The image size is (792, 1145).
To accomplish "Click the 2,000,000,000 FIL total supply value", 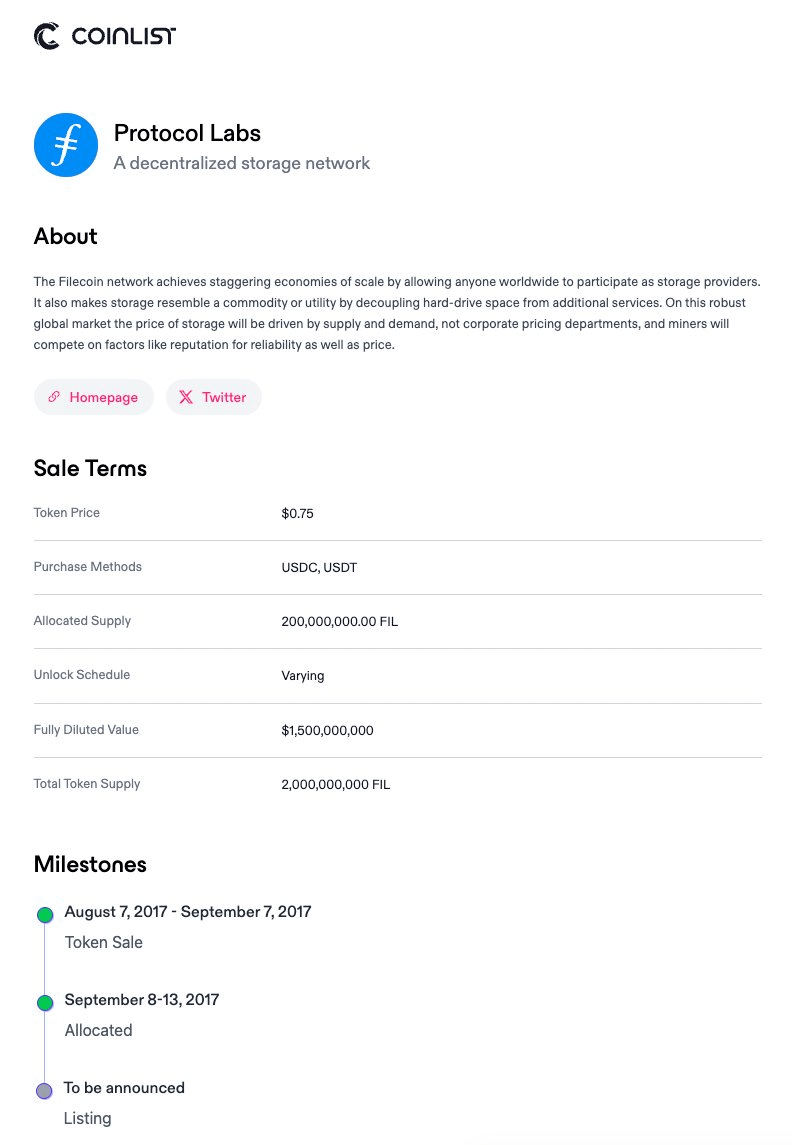I will [335, 785].
